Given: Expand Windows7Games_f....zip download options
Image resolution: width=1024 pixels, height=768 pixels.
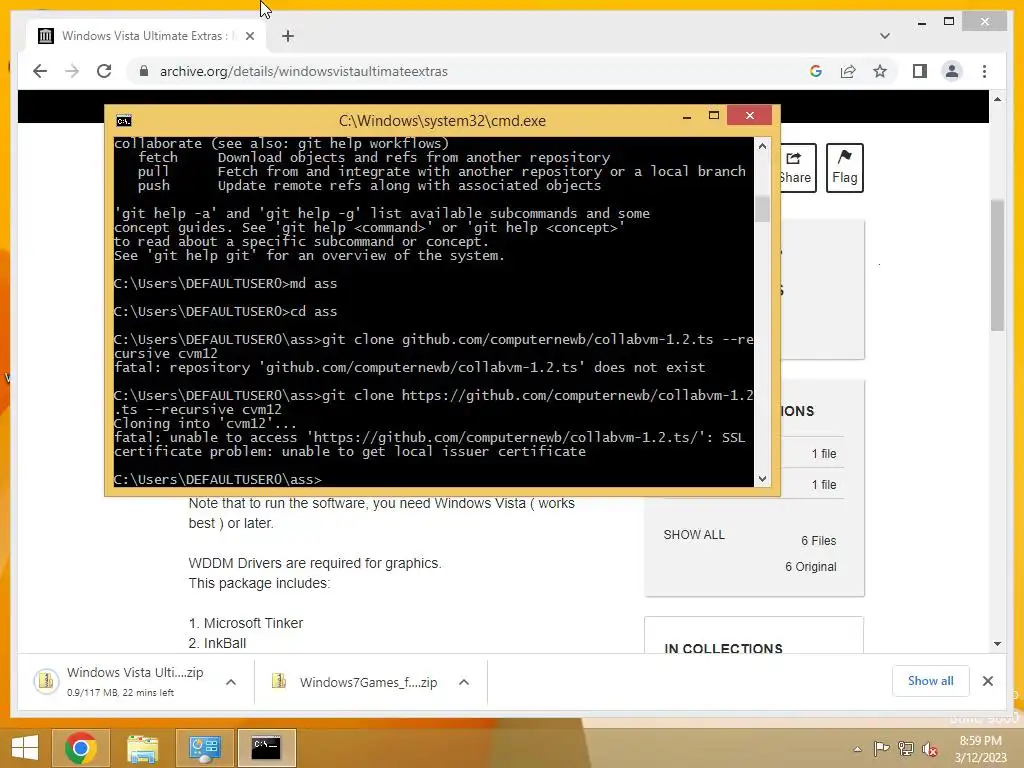Looking at the screenshot, I should pos(464,682).
